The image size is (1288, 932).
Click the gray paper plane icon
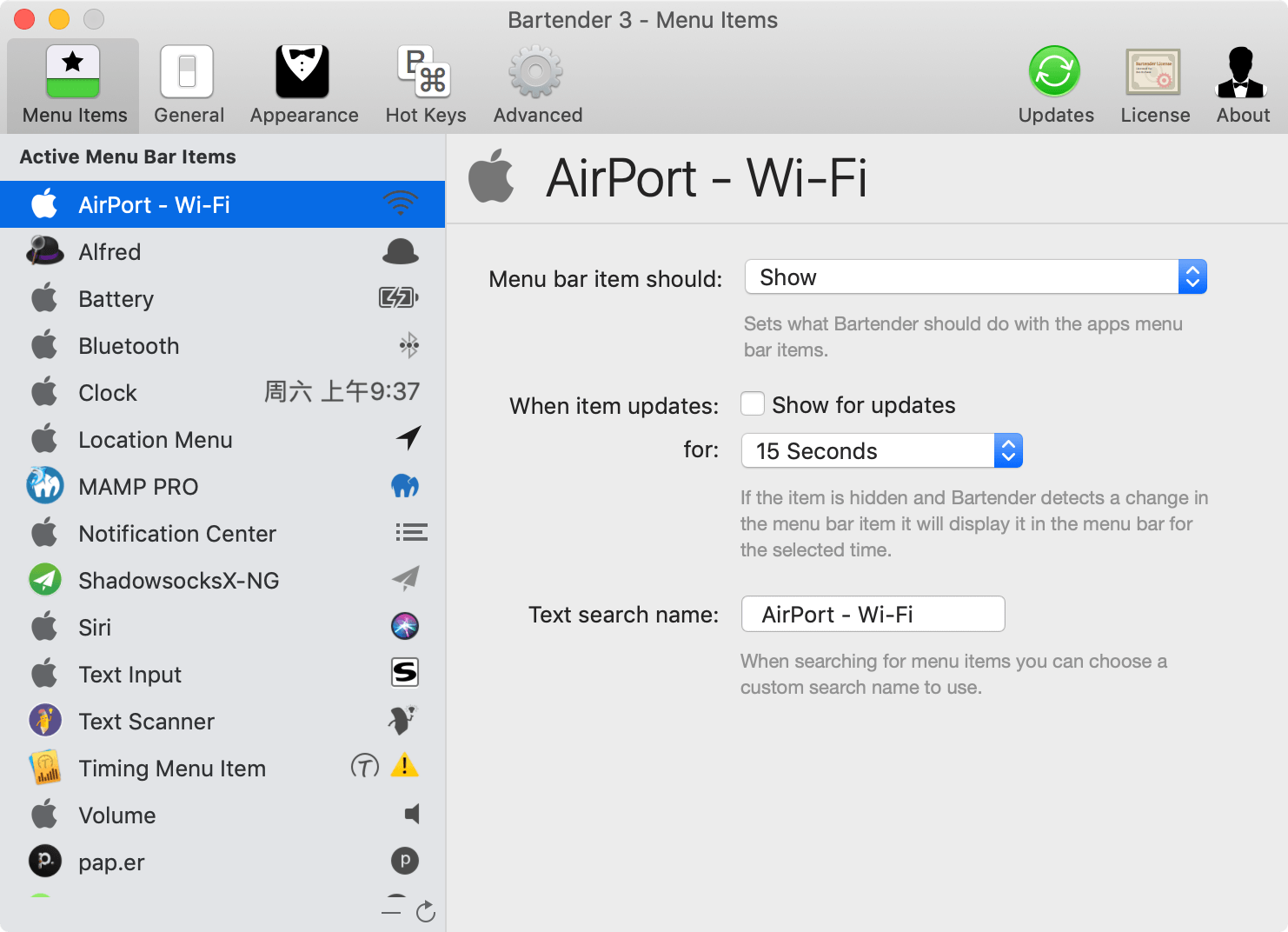(x=406, y=578)
